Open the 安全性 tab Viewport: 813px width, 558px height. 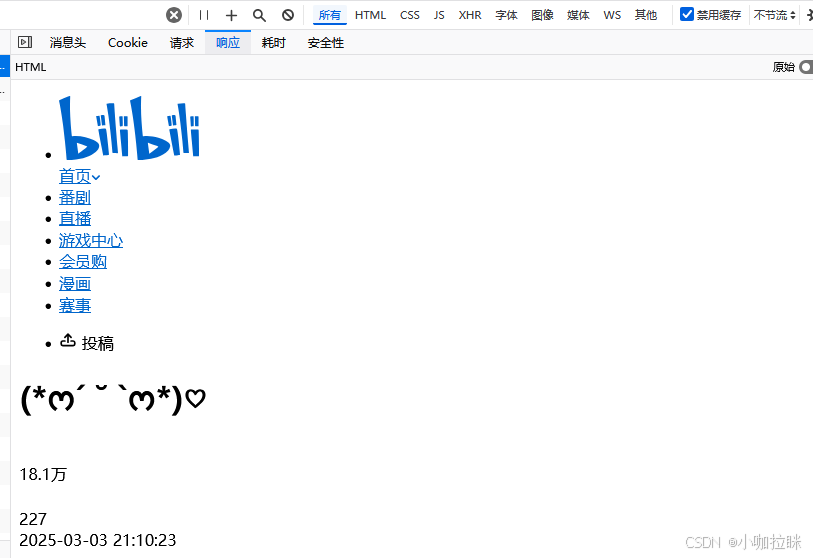(x=326, y=43)
